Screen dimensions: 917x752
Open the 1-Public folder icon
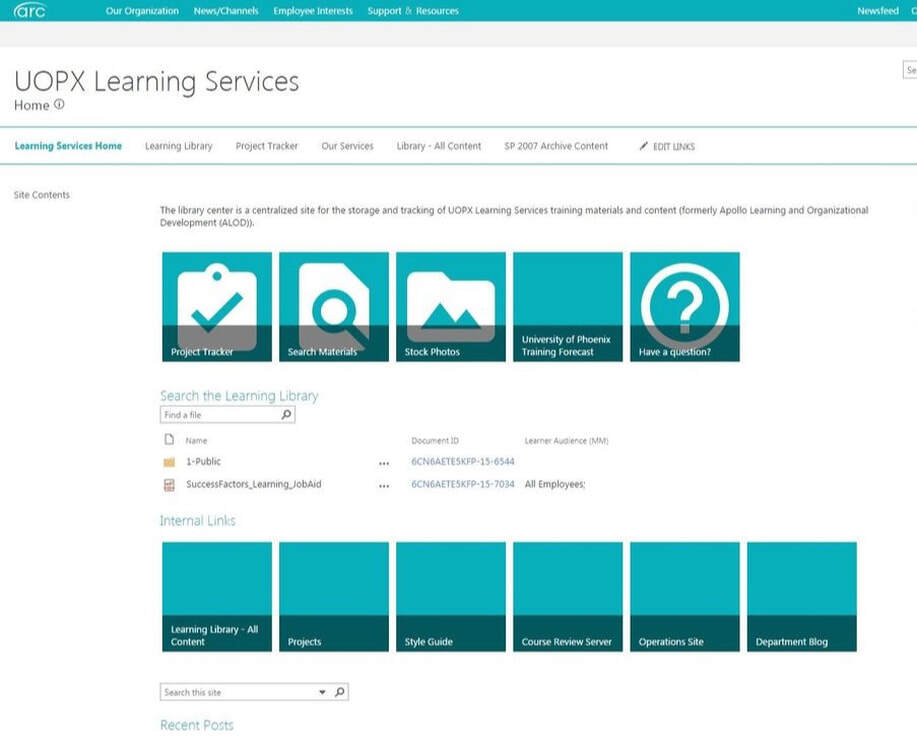[169, 462]
